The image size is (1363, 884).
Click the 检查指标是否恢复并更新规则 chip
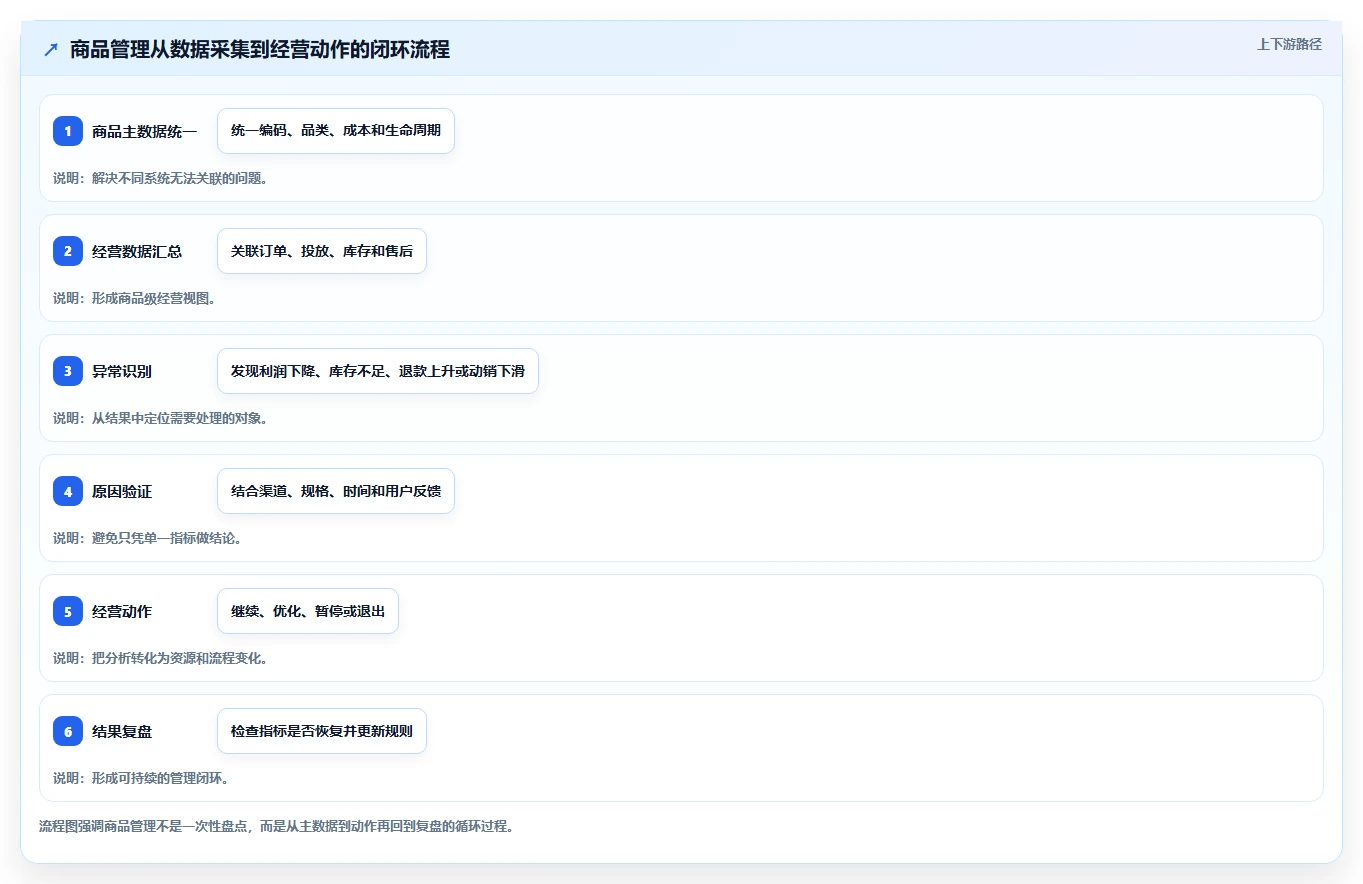pos(322,731)
